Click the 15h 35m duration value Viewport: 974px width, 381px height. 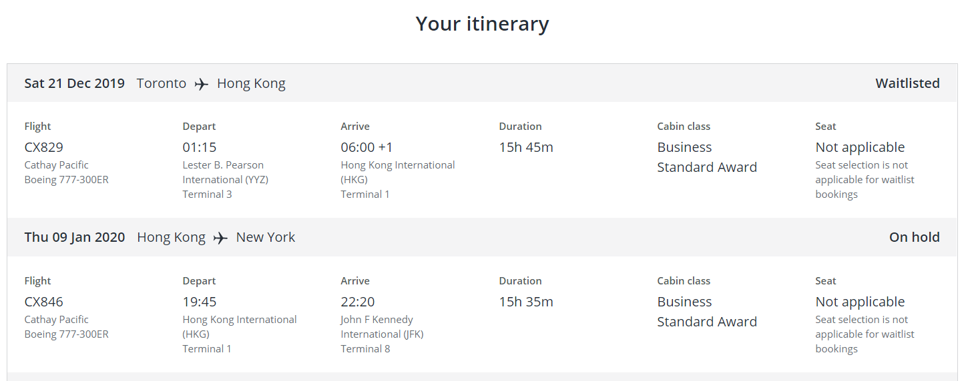pyautogui.click(x=526, y=302)
